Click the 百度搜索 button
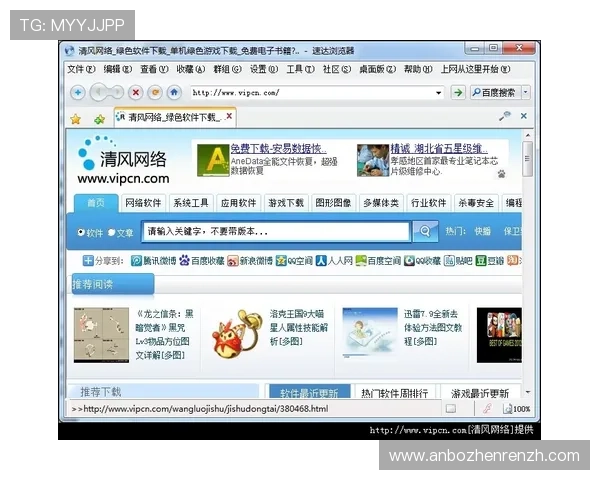Viewport: 600px width, 480px height. [495, 92]
